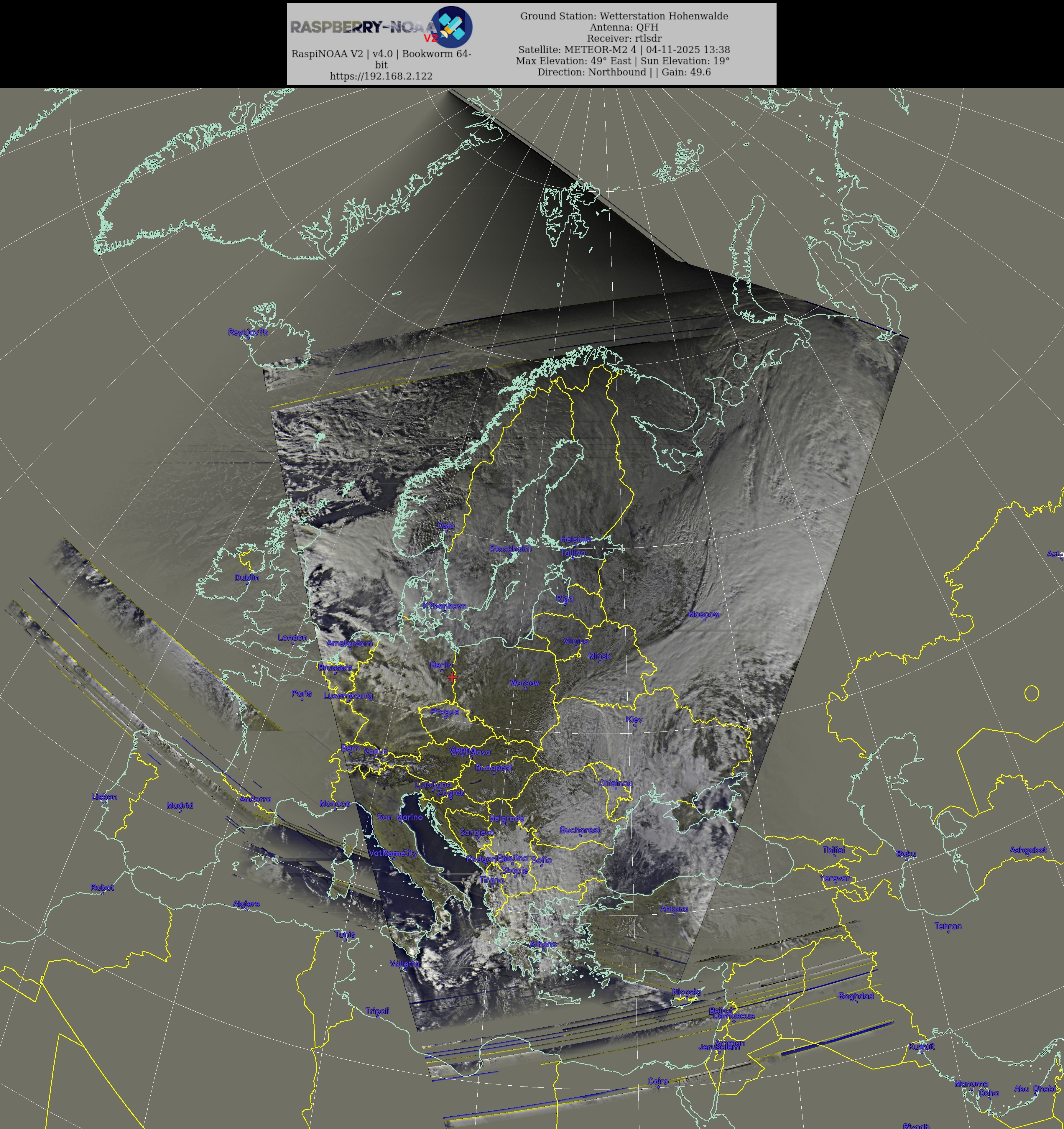Viewport: 1064px width, 1129px height.
Task: Click the Ground Station Wetterstation Hohenwalde text
Action: [x=624, y=16]
